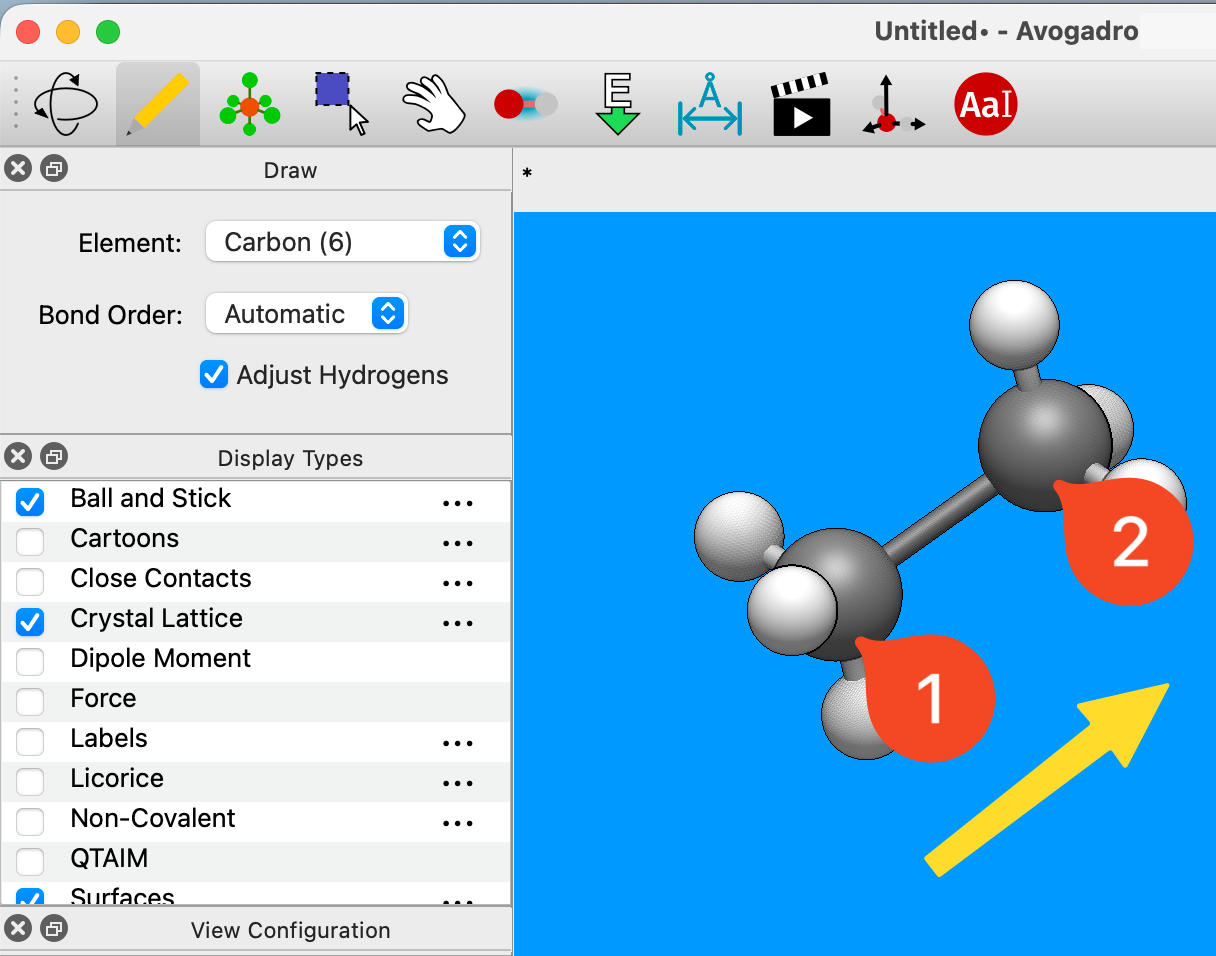
Task: Open the Animation playback tool
Action: click(801, 105)
